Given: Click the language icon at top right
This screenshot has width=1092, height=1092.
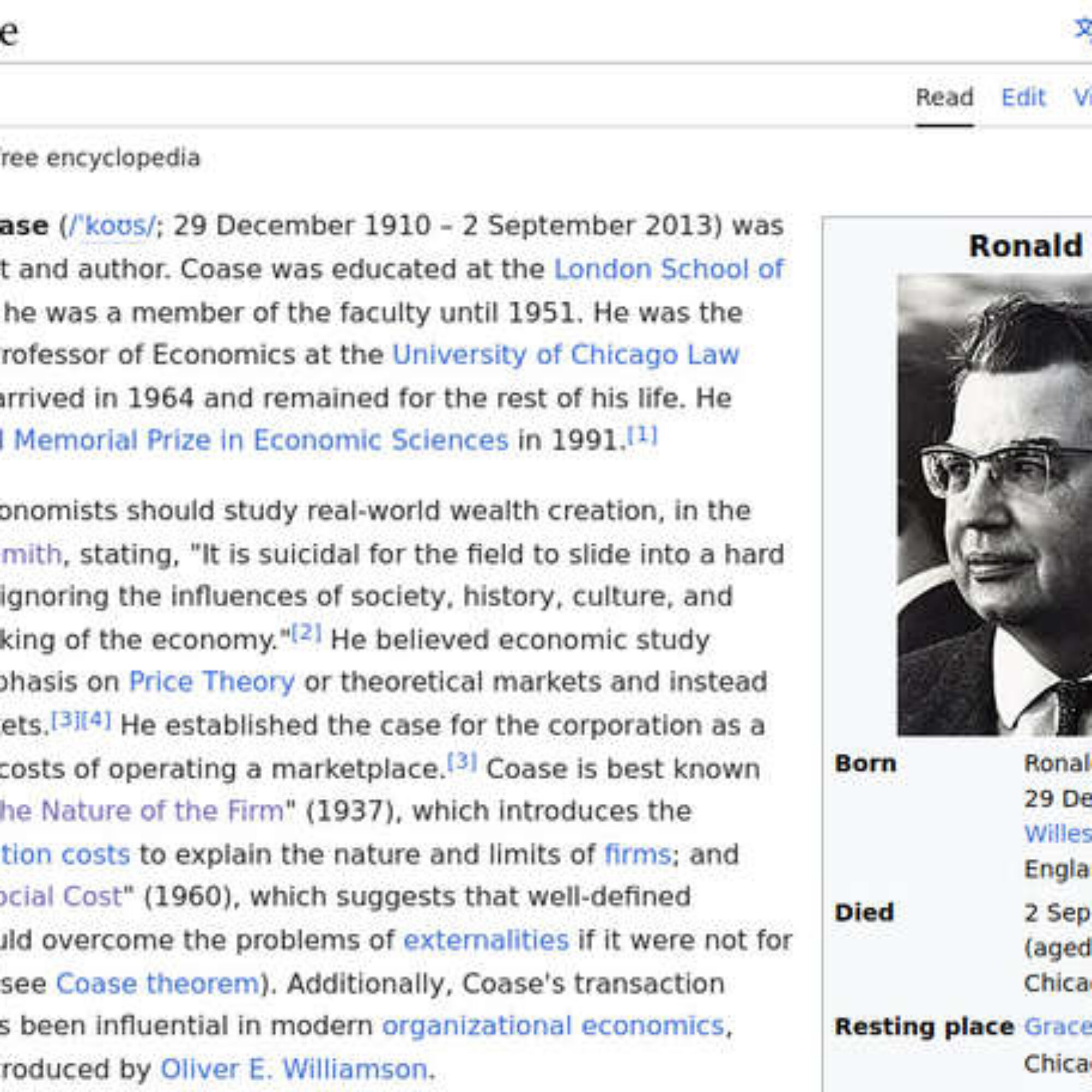Looking at the screenshot, I should [x=1083, y=28].
